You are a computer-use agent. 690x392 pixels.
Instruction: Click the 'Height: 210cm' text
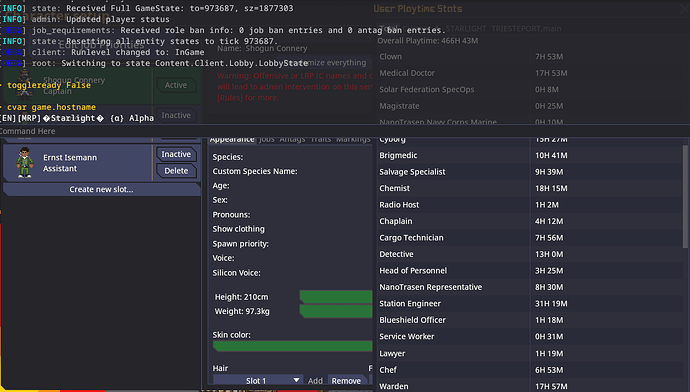pyautogui.click(x=241, y=297)
